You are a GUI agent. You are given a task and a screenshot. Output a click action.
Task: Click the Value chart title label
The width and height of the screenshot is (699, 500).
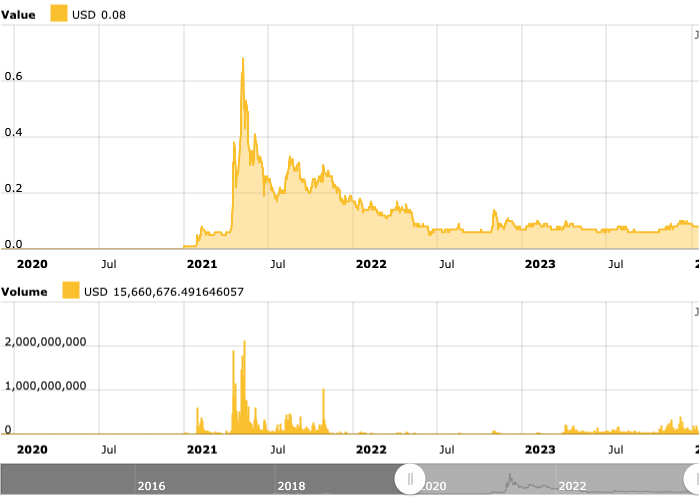click(x=18, y=15)
